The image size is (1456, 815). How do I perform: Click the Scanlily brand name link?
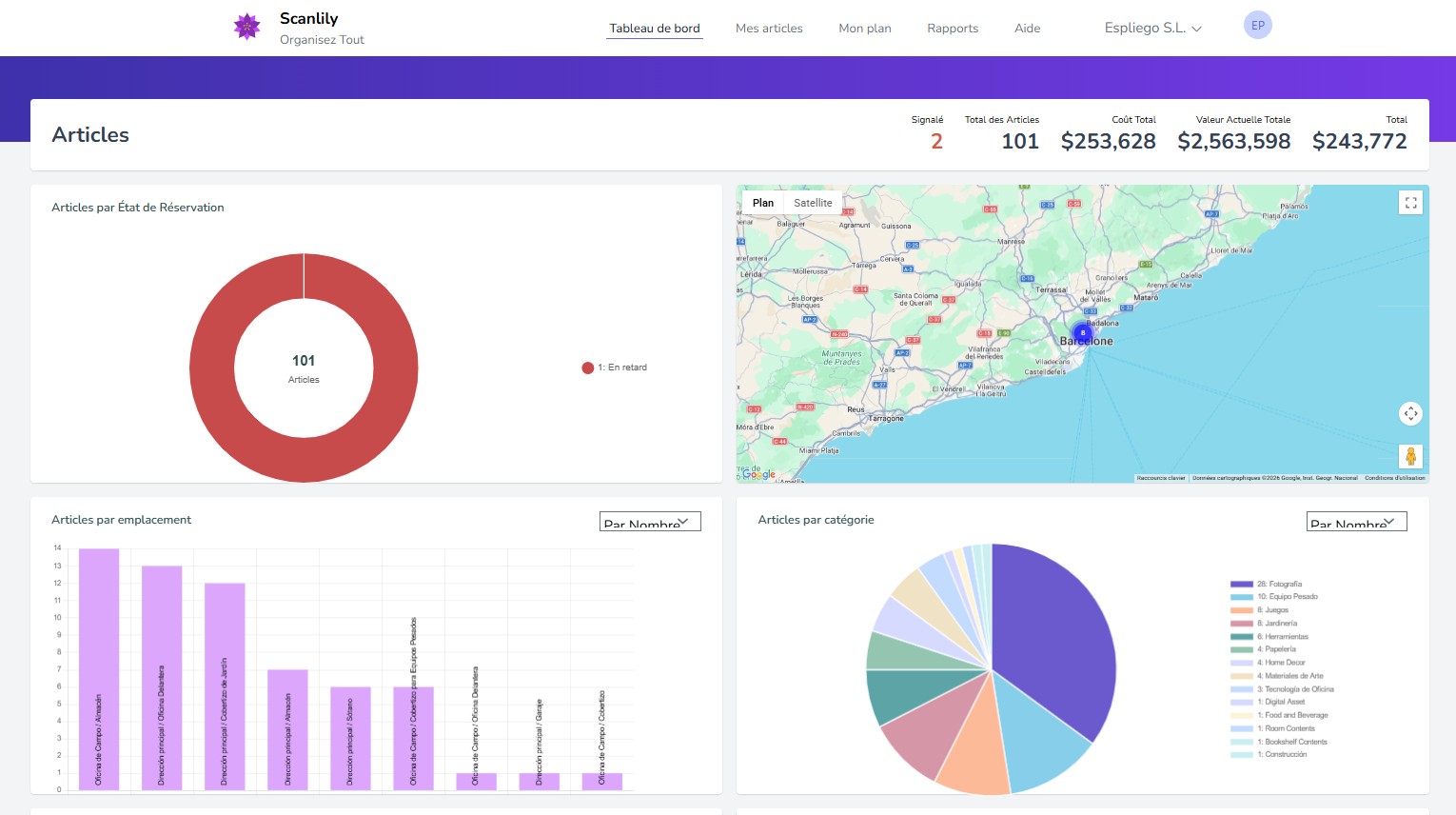coord(308,18)
